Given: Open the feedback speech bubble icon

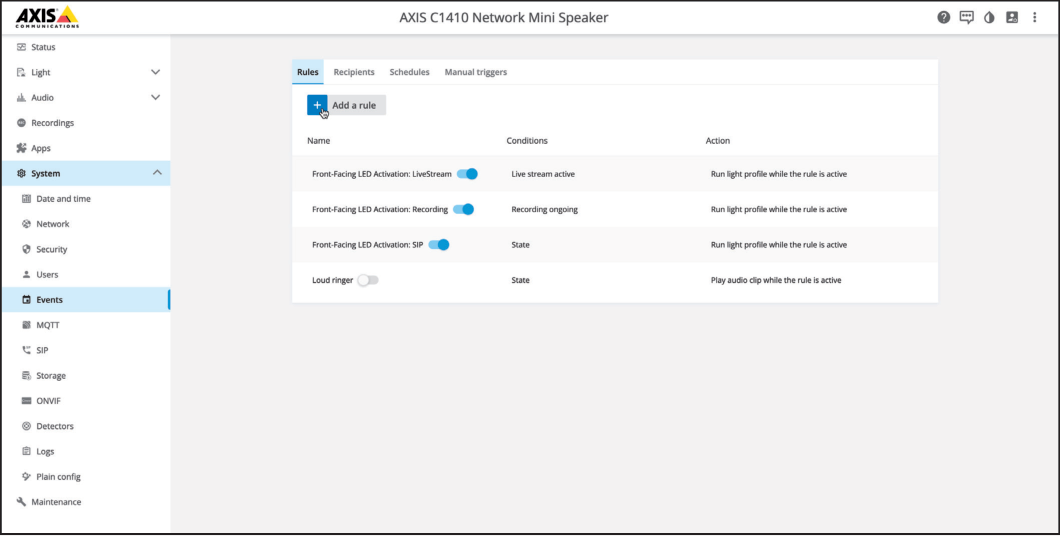Looking at the screenshot, I should 967,18.
